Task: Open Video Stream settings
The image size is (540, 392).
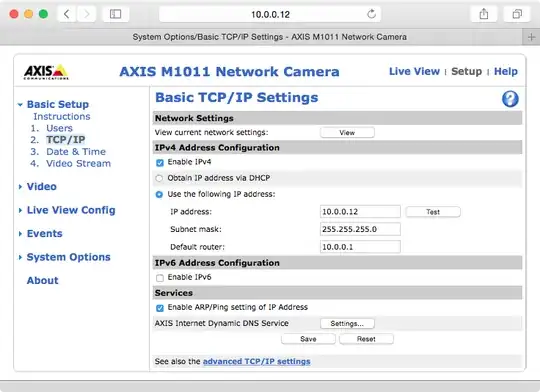Action: (79, 163)
